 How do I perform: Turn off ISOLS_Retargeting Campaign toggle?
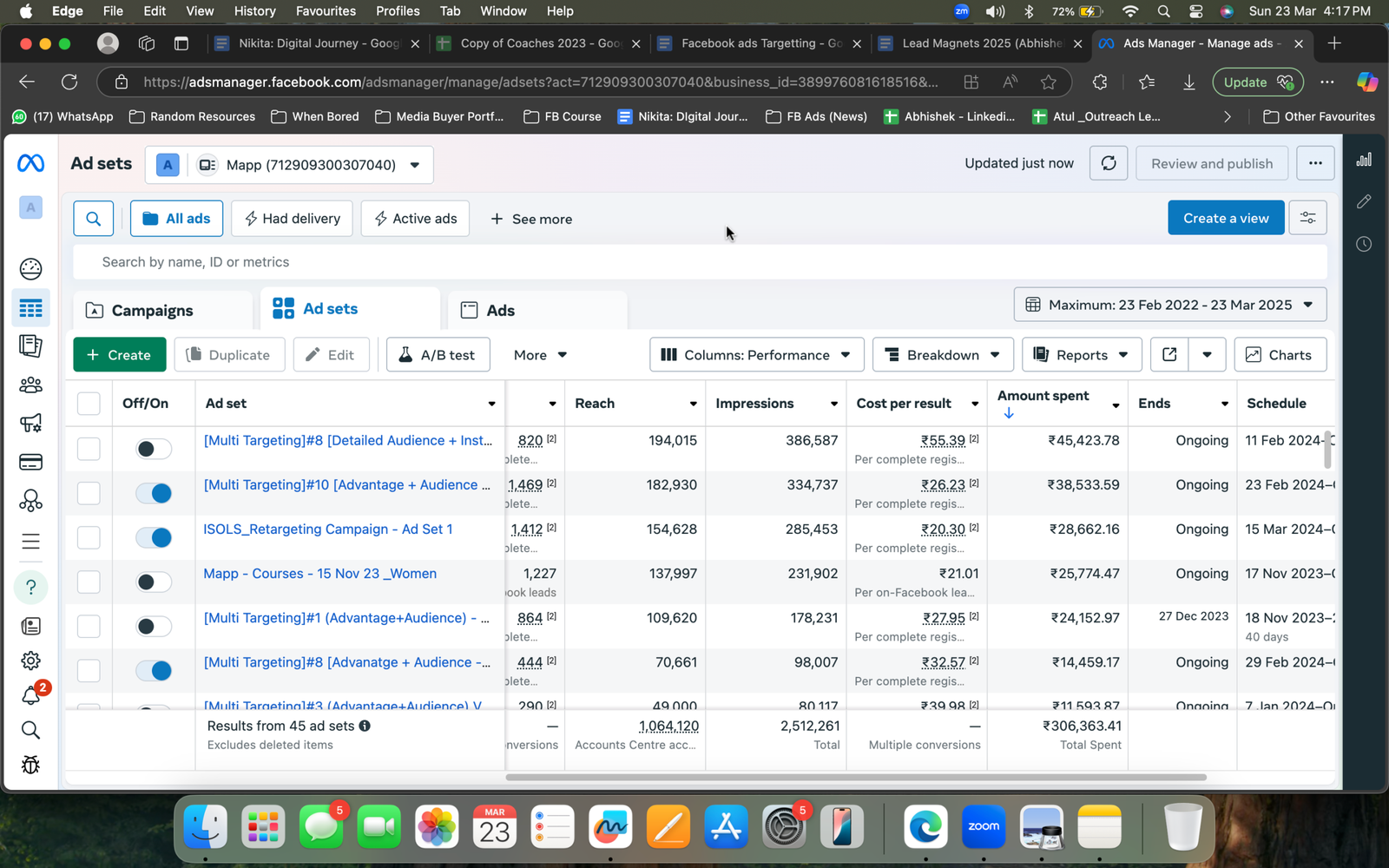coord(154,537)
